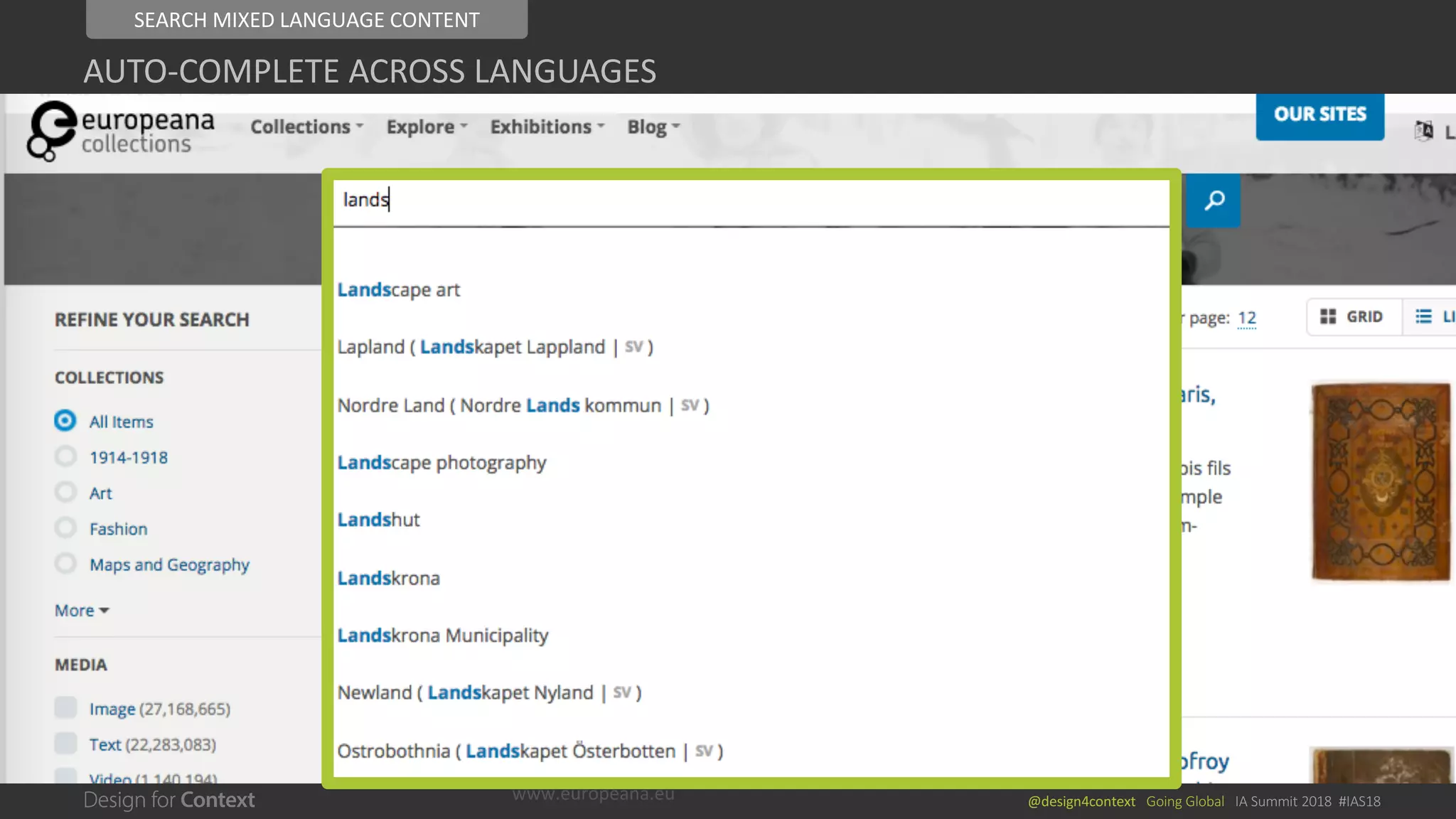Open the Explore dropdown menu
Screen dimensions: 1456x819
pyautogui.click(x=427, y=127)
